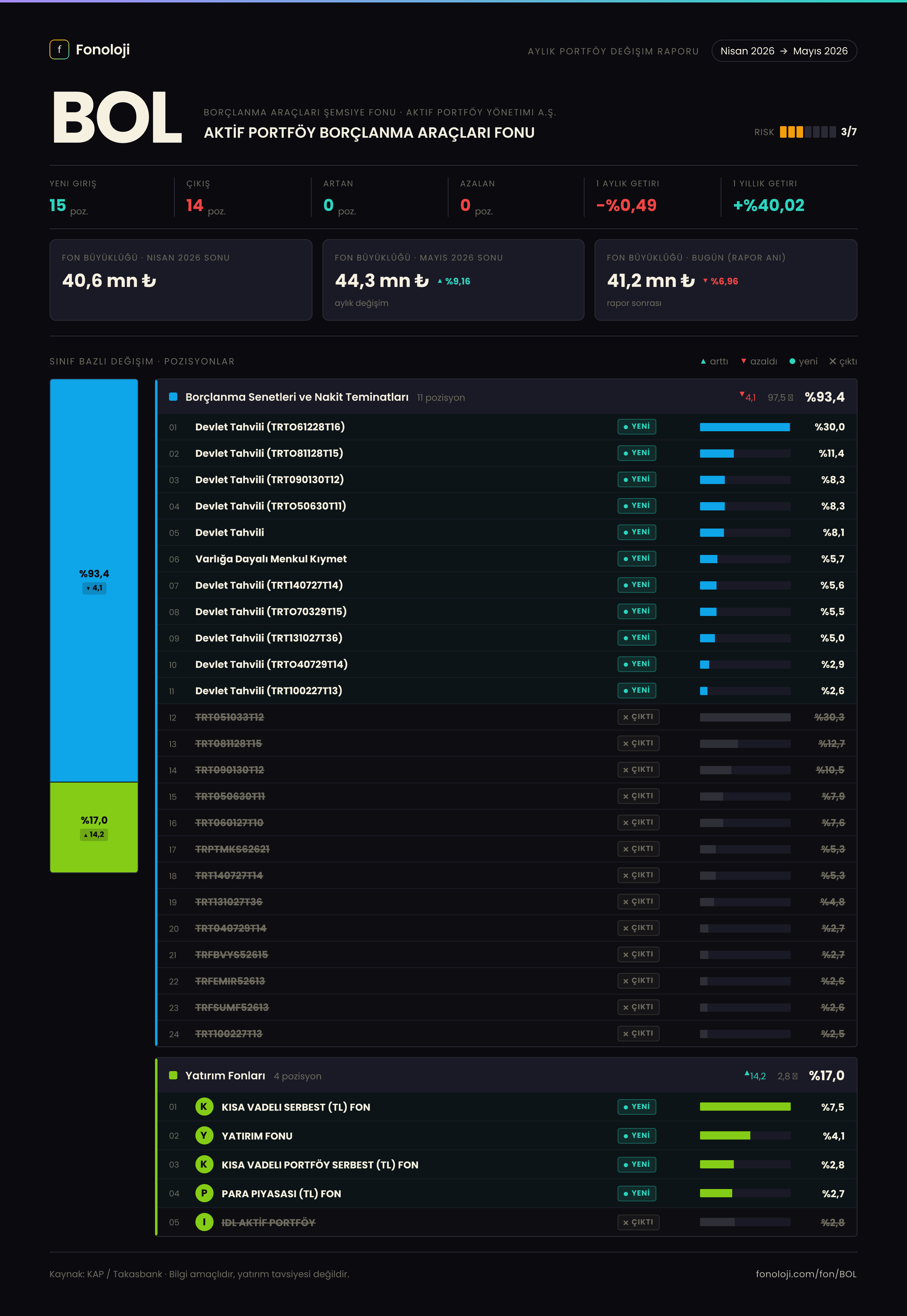Select the struck-through row "TRFEMIR52613"

(507, 981)
